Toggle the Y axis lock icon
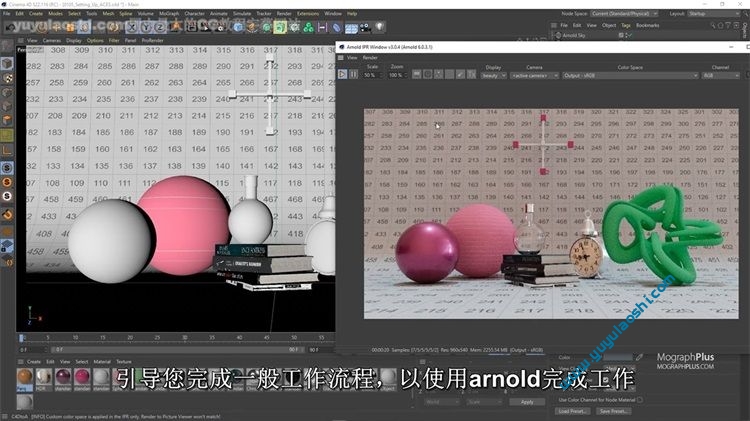 (x=146, y=27)
